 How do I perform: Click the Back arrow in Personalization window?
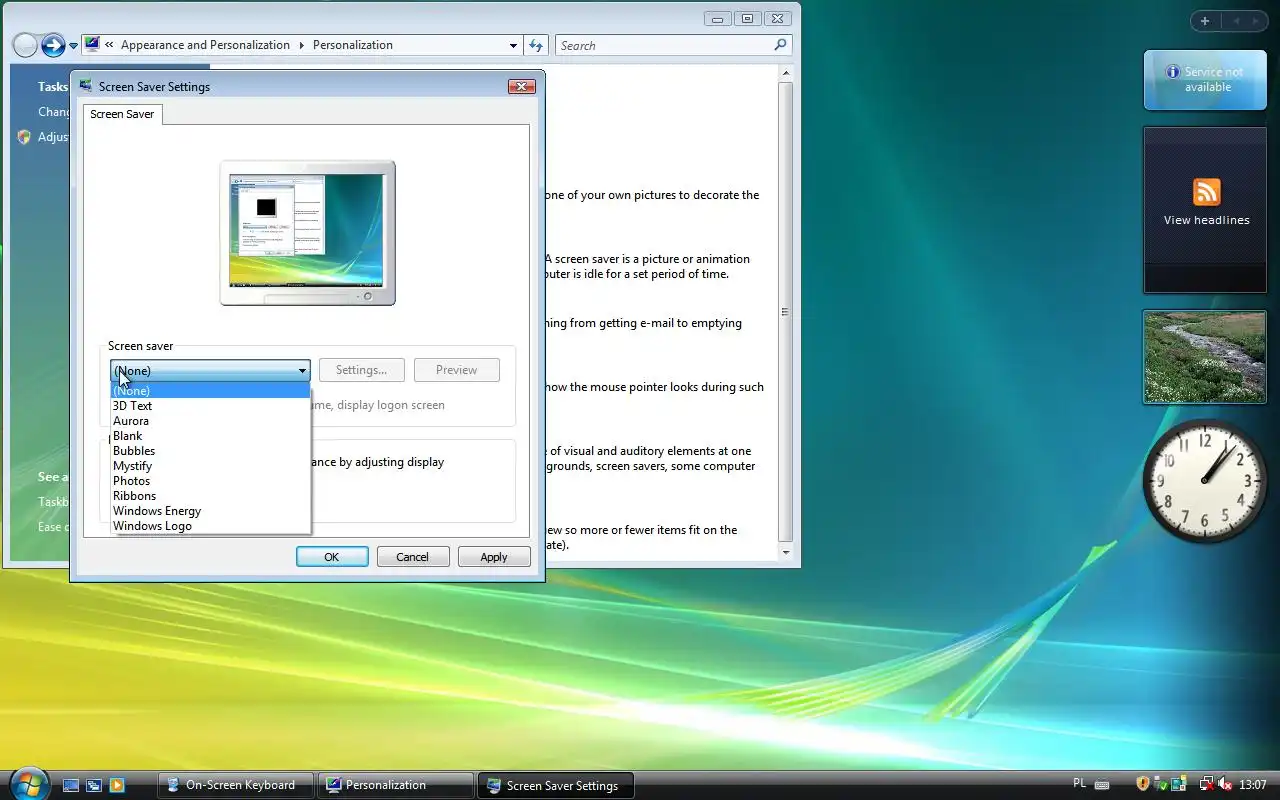pos(25,45)
